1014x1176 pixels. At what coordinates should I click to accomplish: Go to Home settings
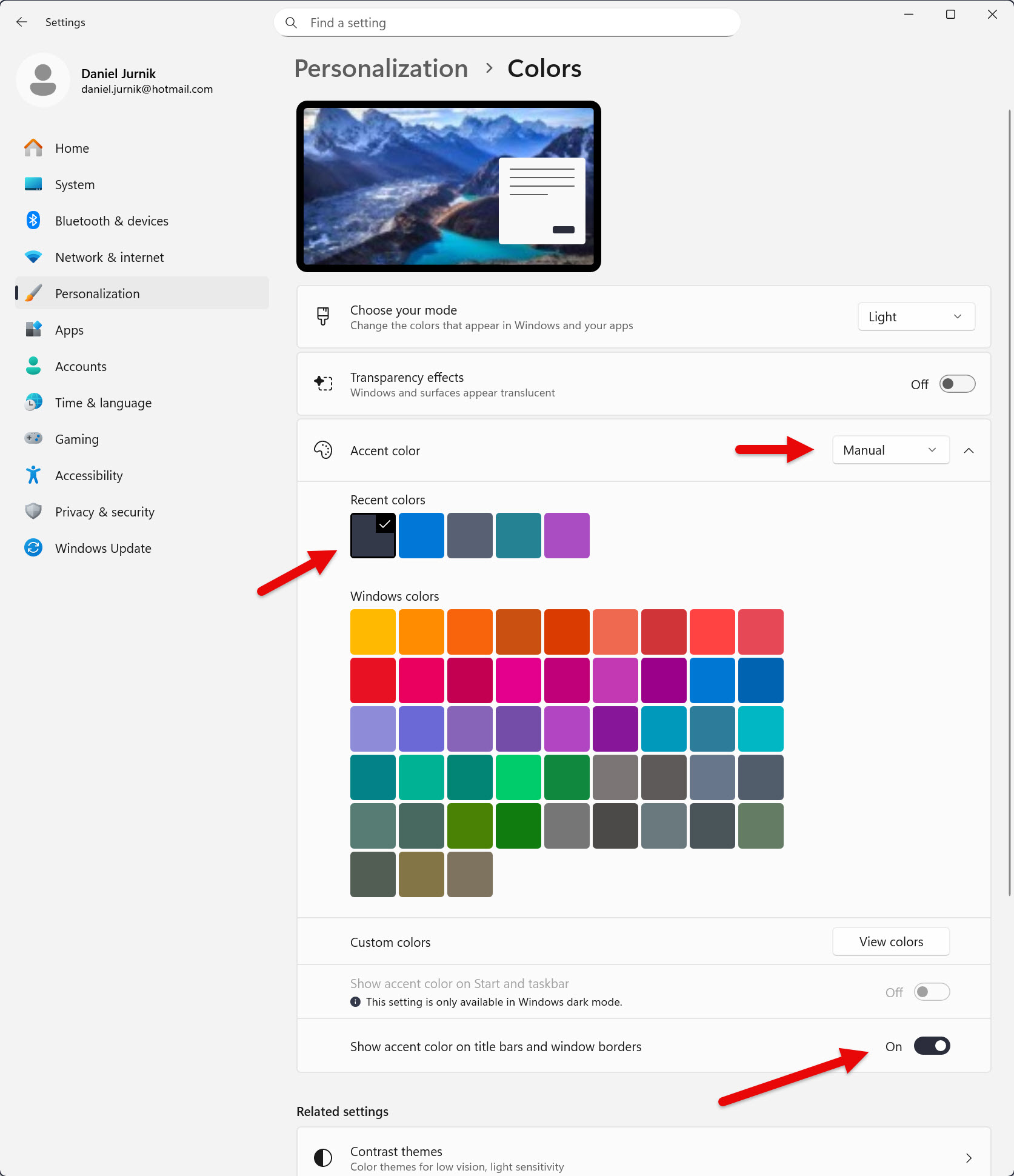(x=141, y=148)
